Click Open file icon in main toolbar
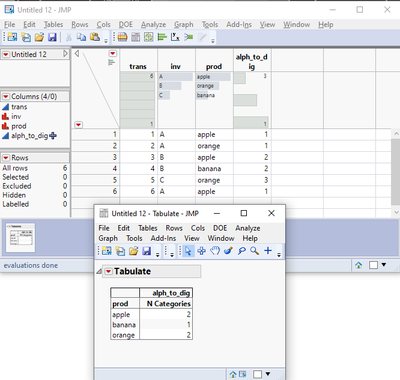Screen dimensions: 400x380 [39, 37]
